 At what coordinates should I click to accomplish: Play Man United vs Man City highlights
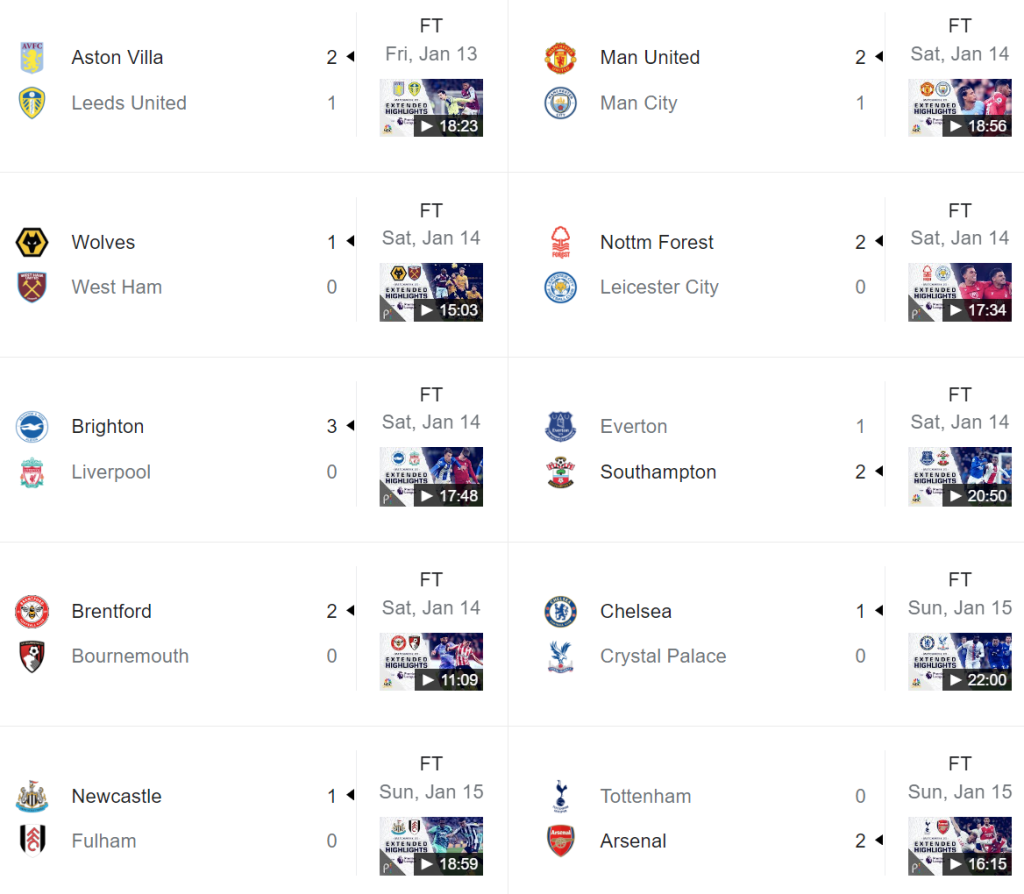(x=960, y=107)
